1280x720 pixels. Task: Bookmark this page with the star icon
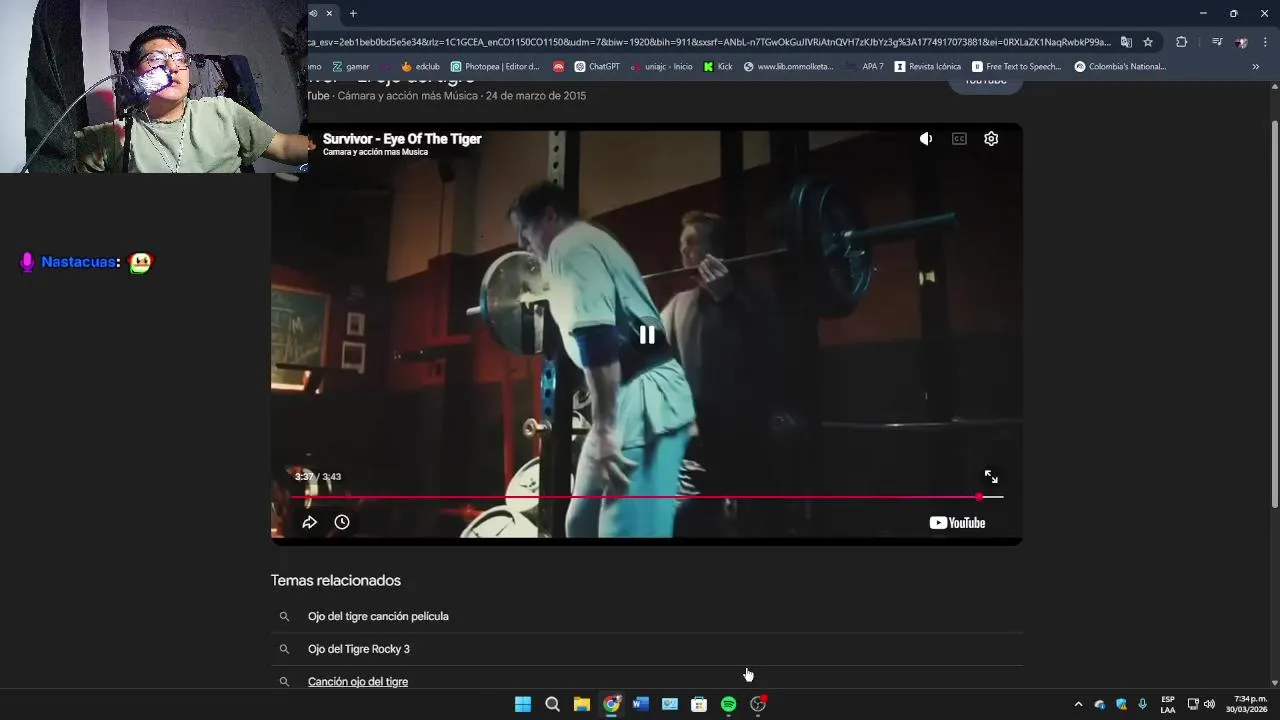[1148, 42]
